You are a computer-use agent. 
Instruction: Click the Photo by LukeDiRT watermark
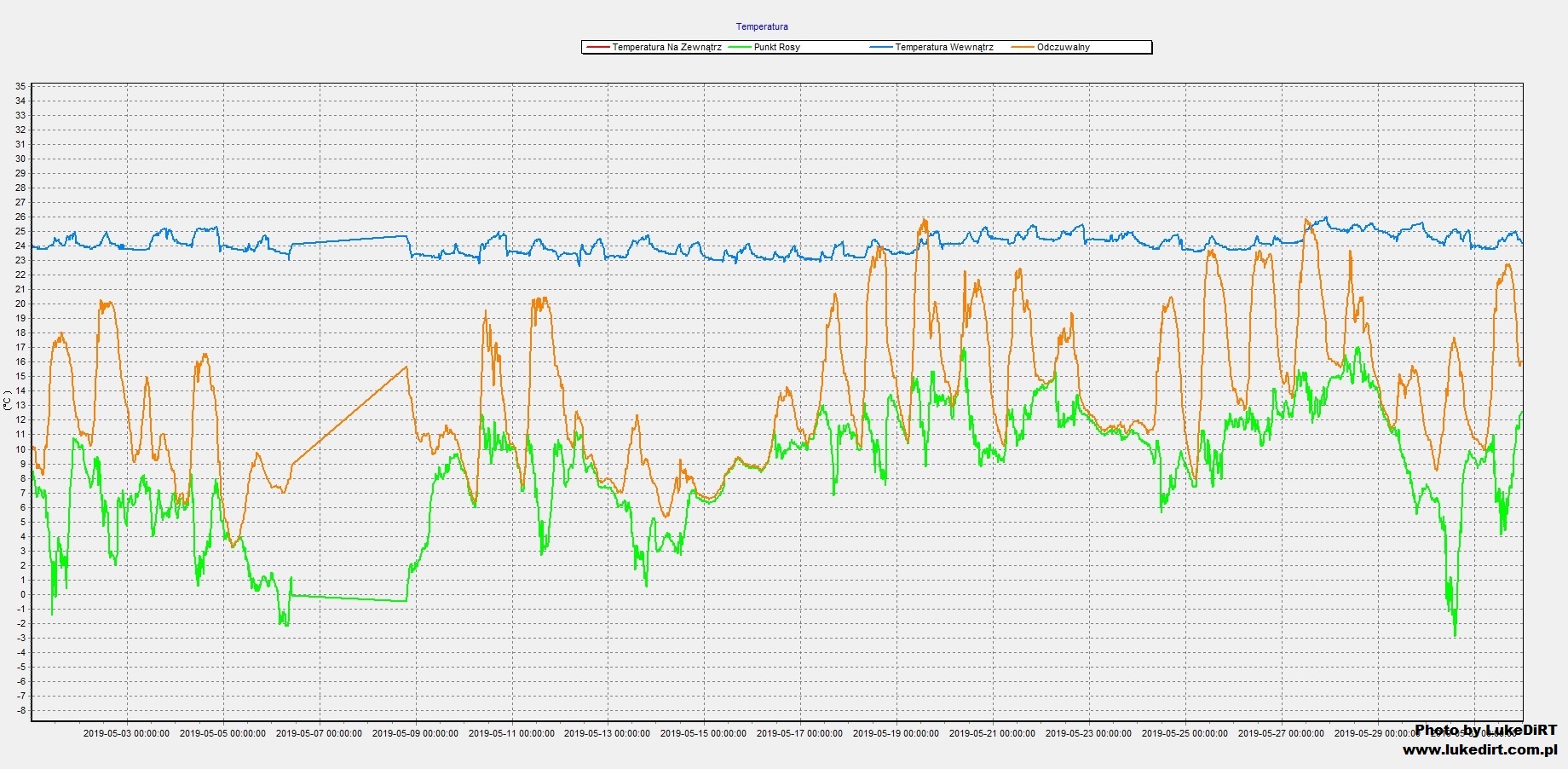(1485, 731)
